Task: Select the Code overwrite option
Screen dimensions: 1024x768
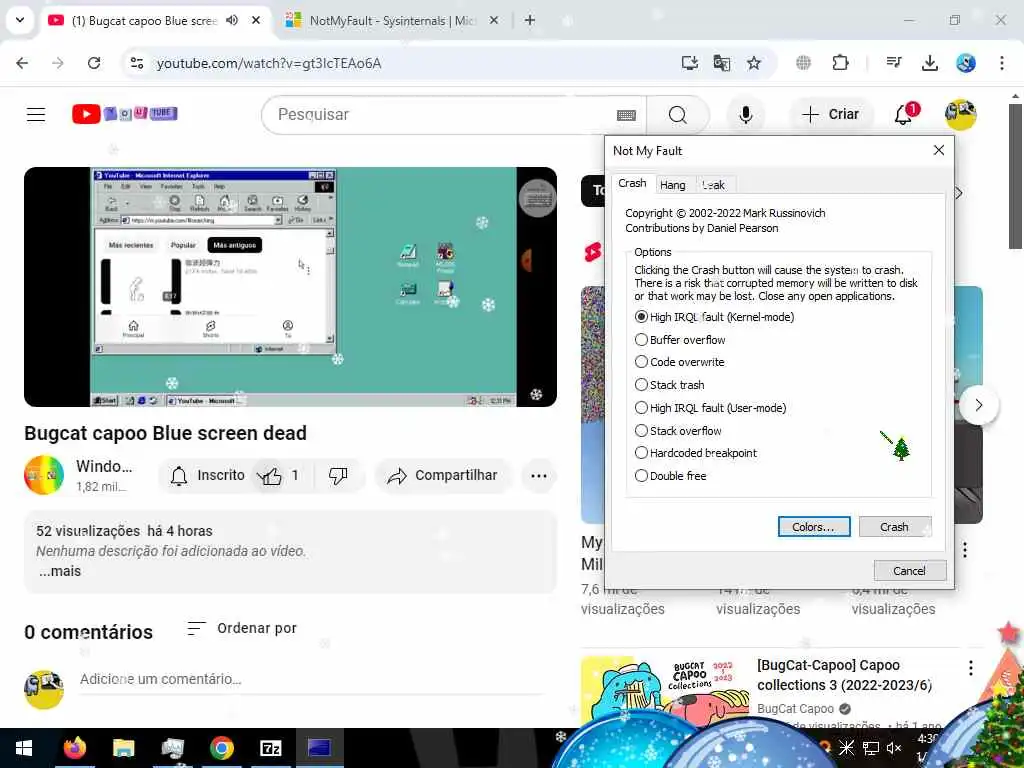Action: click(x=679, y=362)
